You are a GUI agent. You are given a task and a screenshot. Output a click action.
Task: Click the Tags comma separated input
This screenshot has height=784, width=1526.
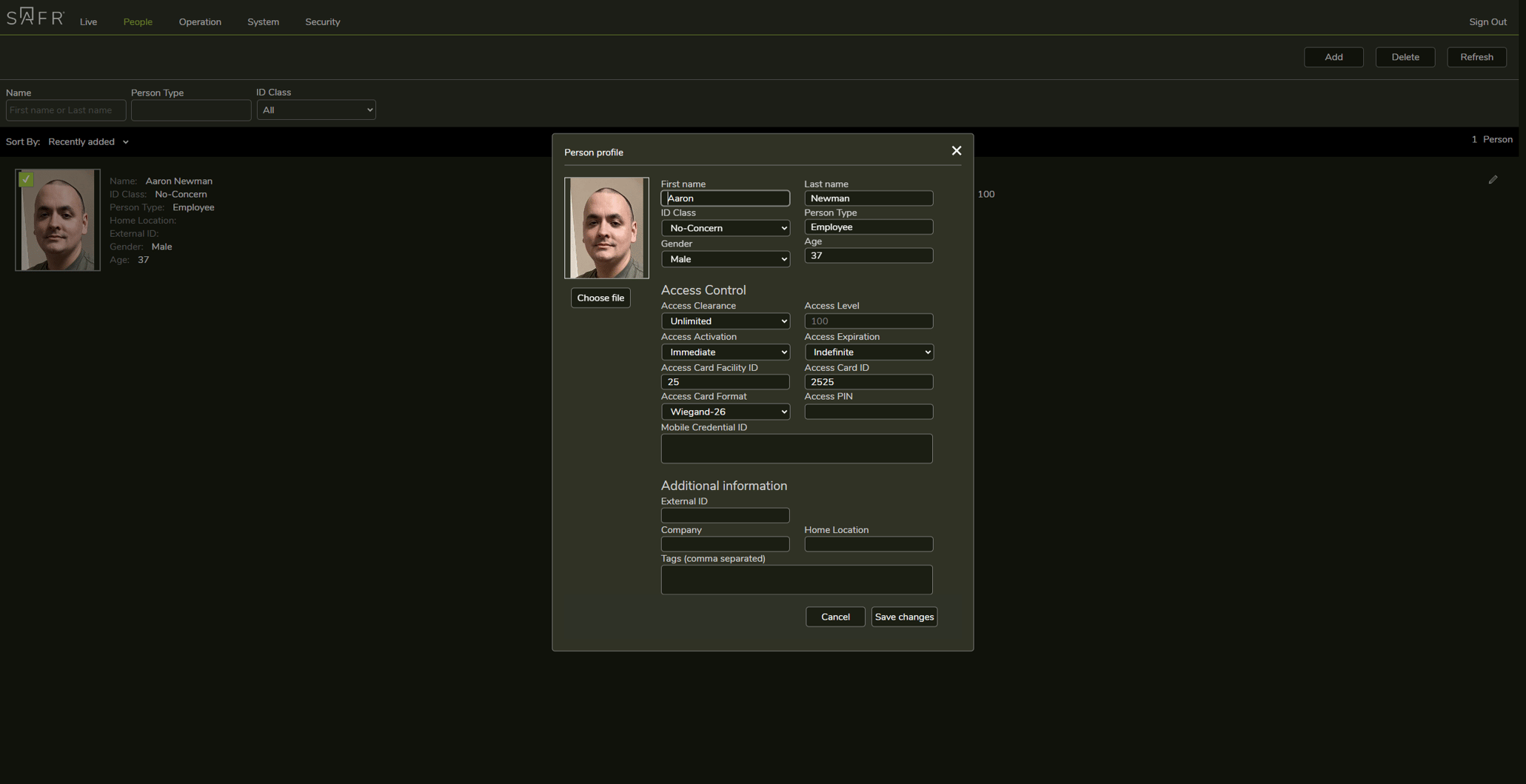[x=796, y=579]
